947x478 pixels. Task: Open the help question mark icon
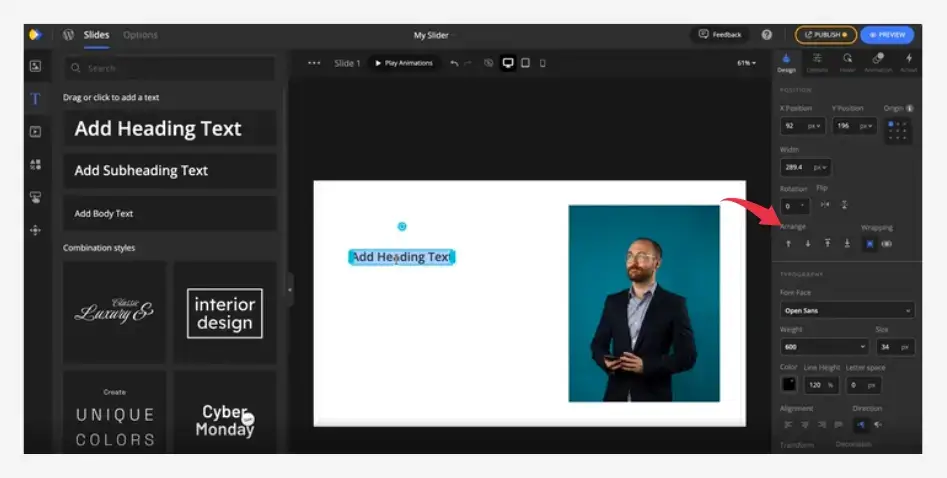tap(767, 35)
